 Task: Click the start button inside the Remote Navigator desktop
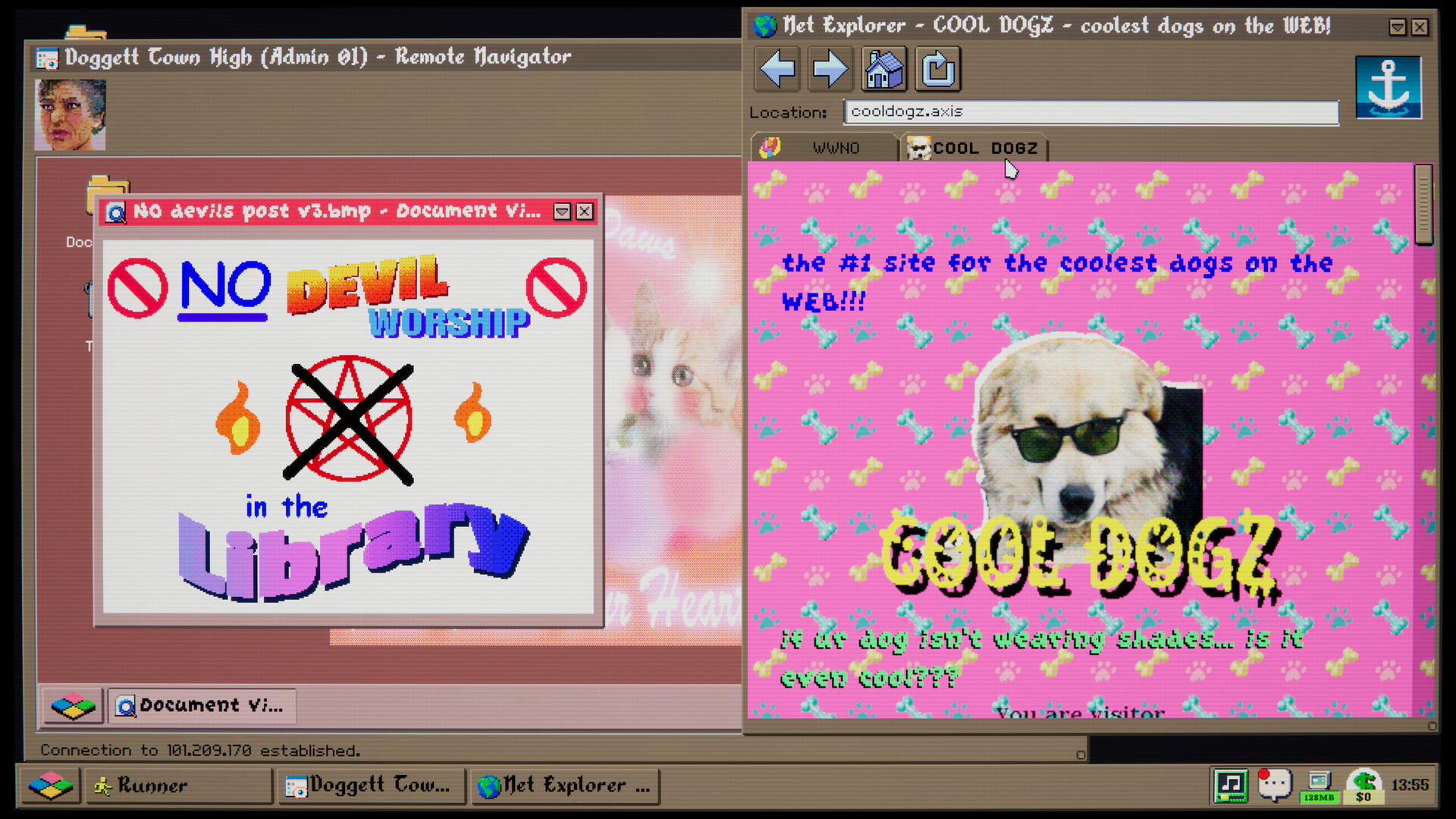73,706
